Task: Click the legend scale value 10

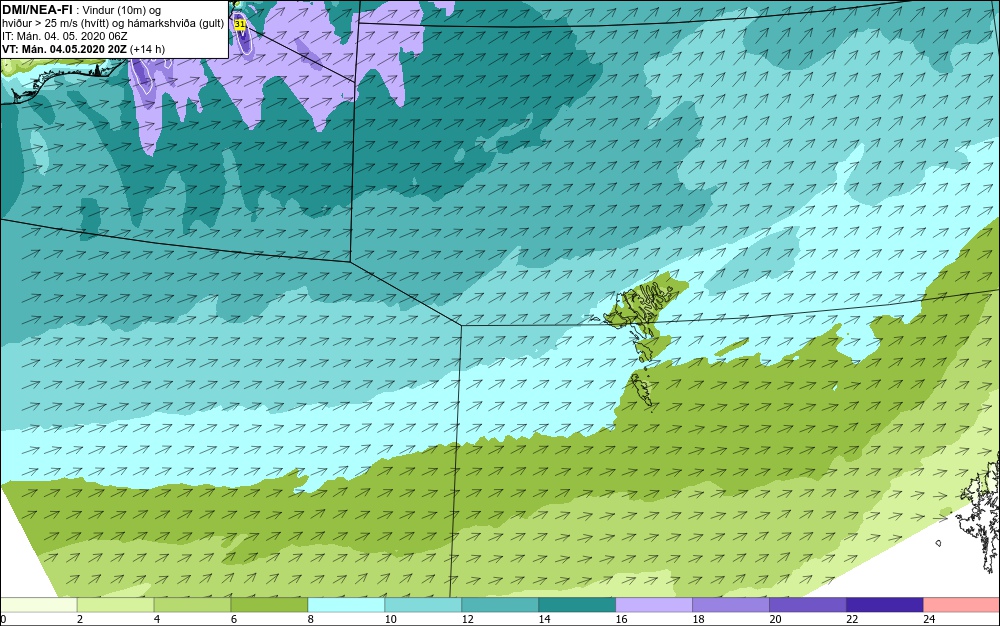Action: coord(390,619)
